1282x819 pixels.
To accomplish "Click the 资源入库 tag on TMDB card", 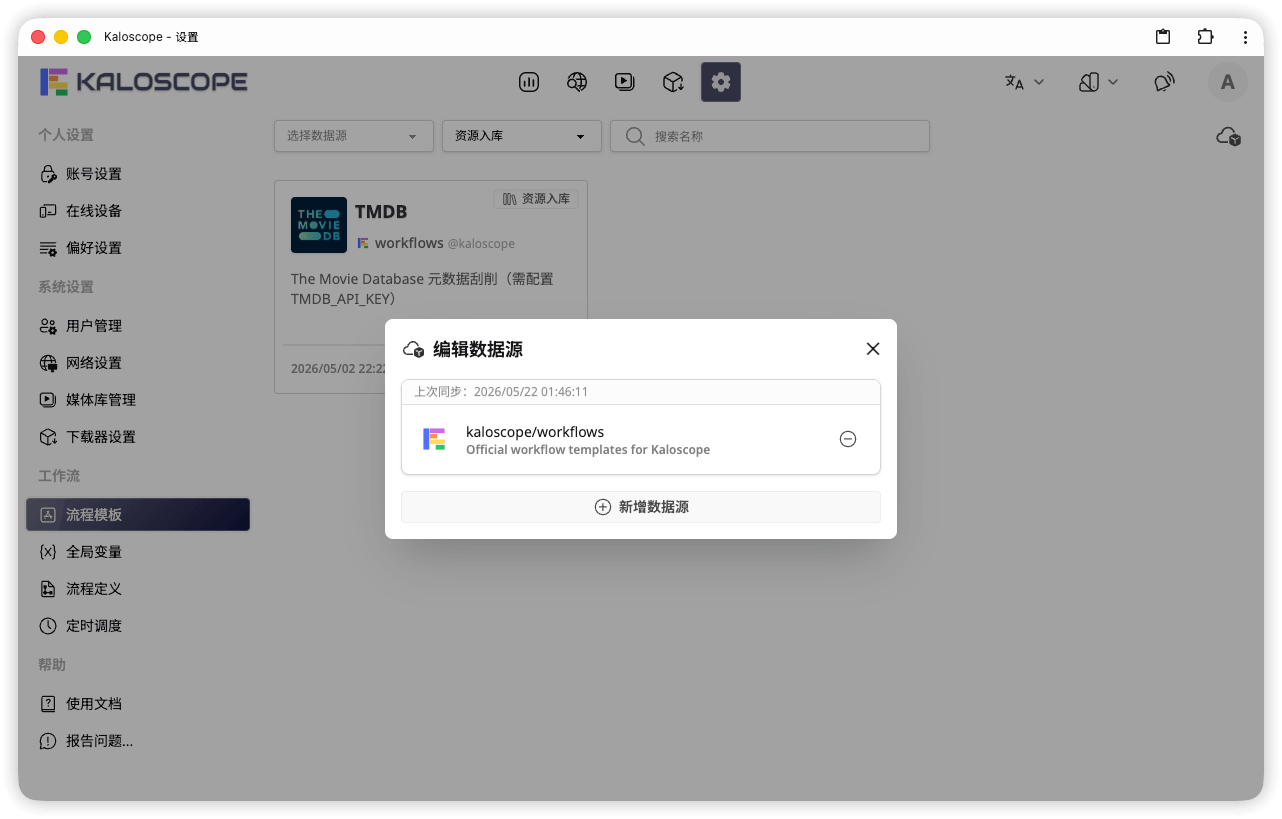I will click(x=536, y=199).
